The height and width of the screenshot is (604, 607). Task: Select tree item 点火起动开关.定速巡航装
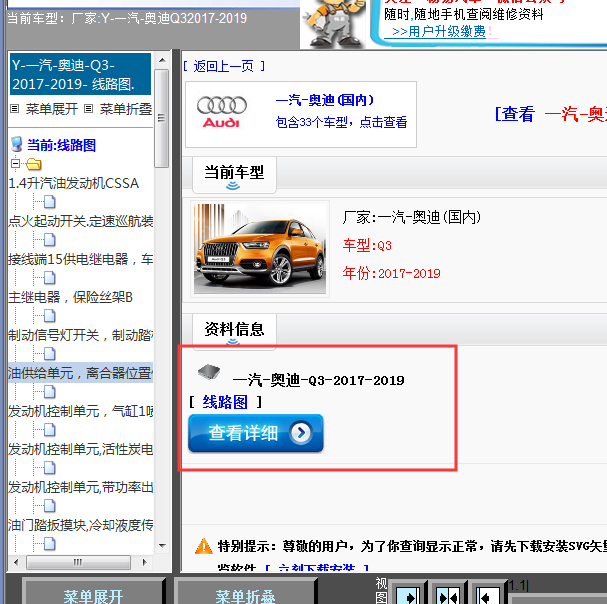81,221
